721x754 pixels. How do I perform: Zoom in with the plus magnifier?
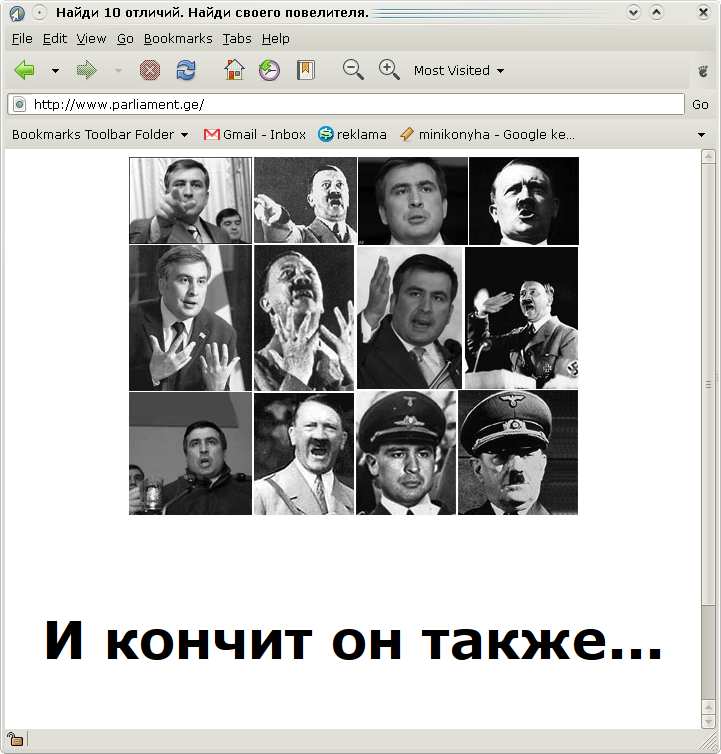coord(389,69)
